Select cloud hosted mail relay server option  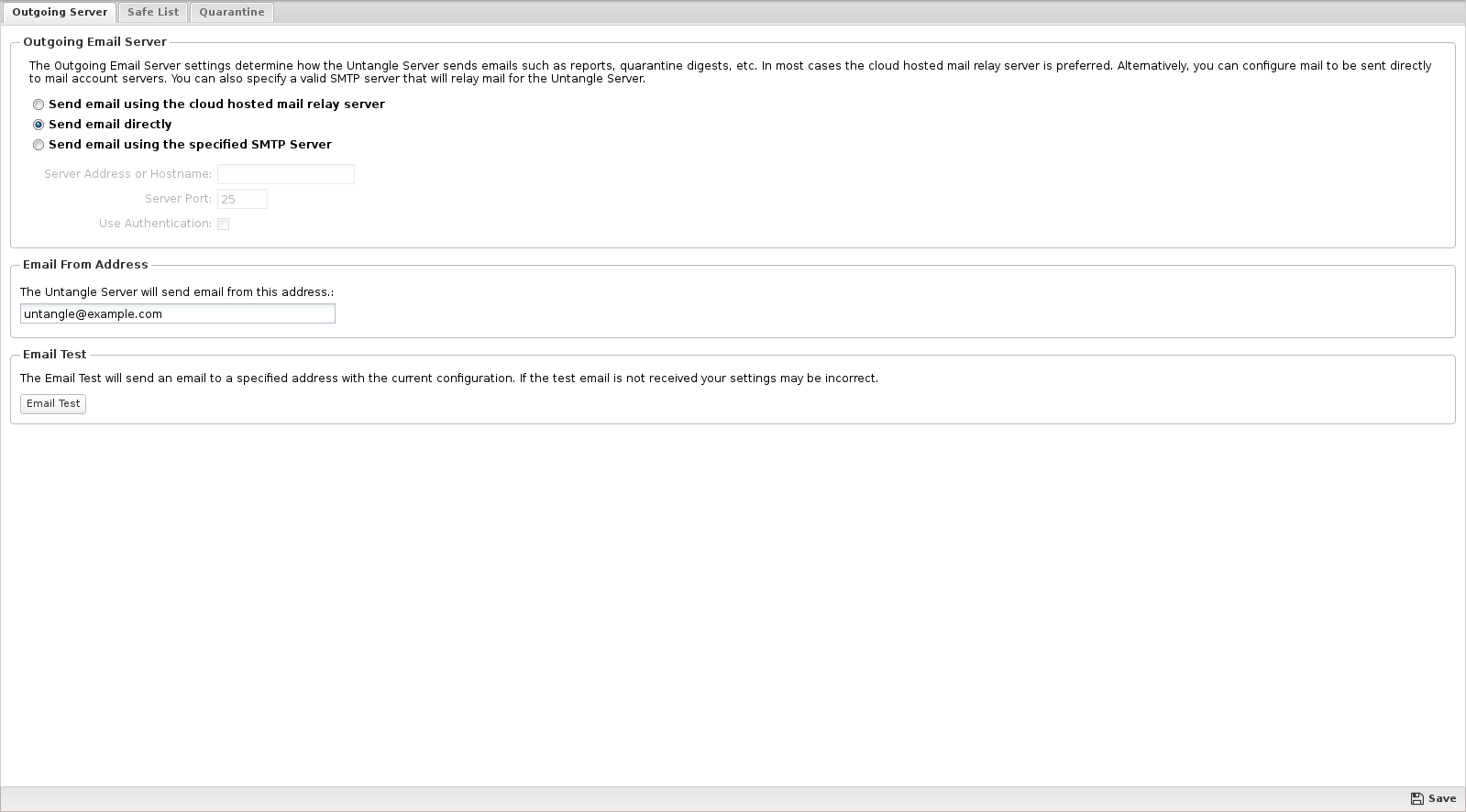(39, 104)
